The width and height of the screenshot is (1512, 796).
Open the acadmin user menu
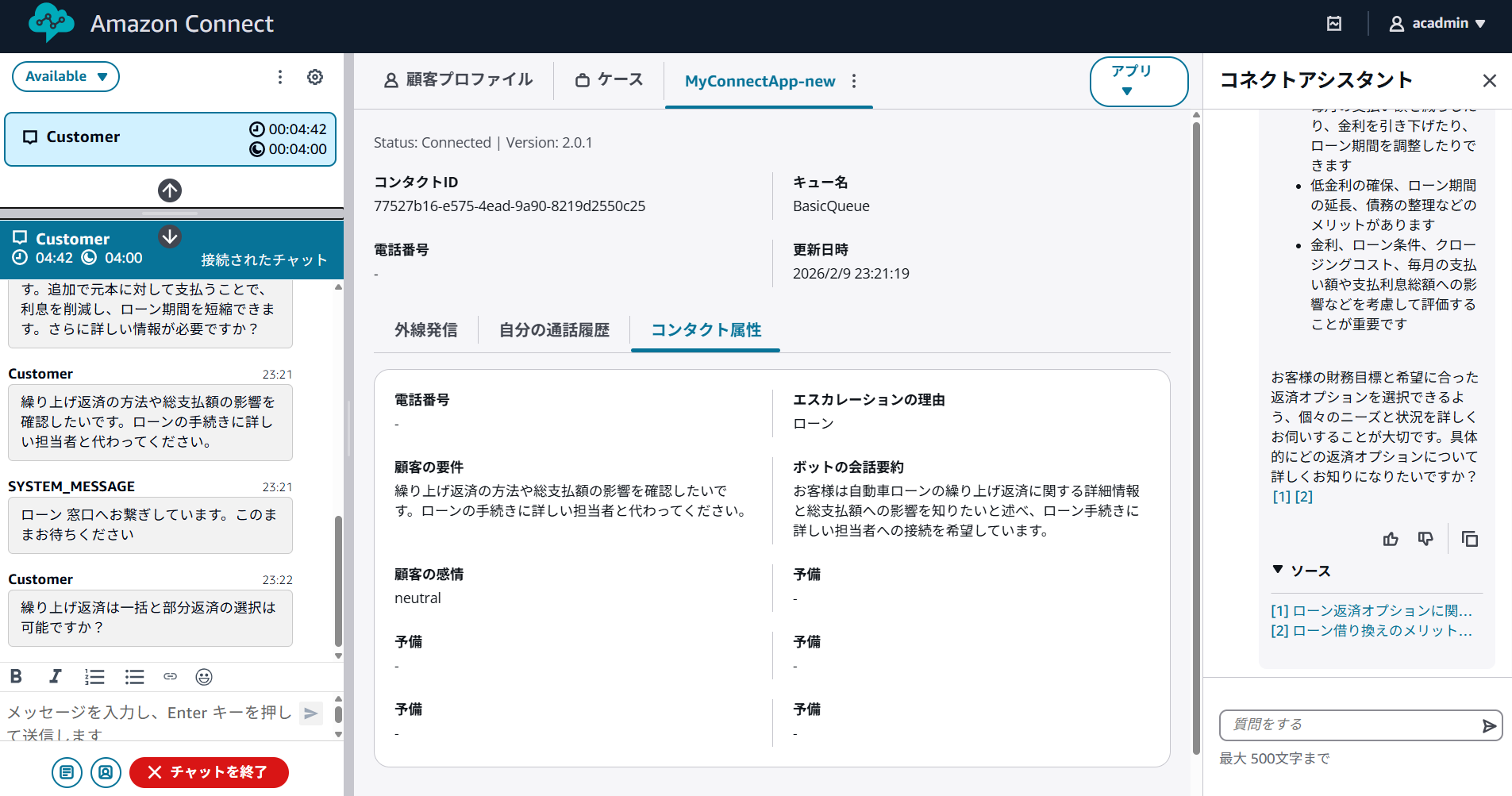(x=1437, y=24)
